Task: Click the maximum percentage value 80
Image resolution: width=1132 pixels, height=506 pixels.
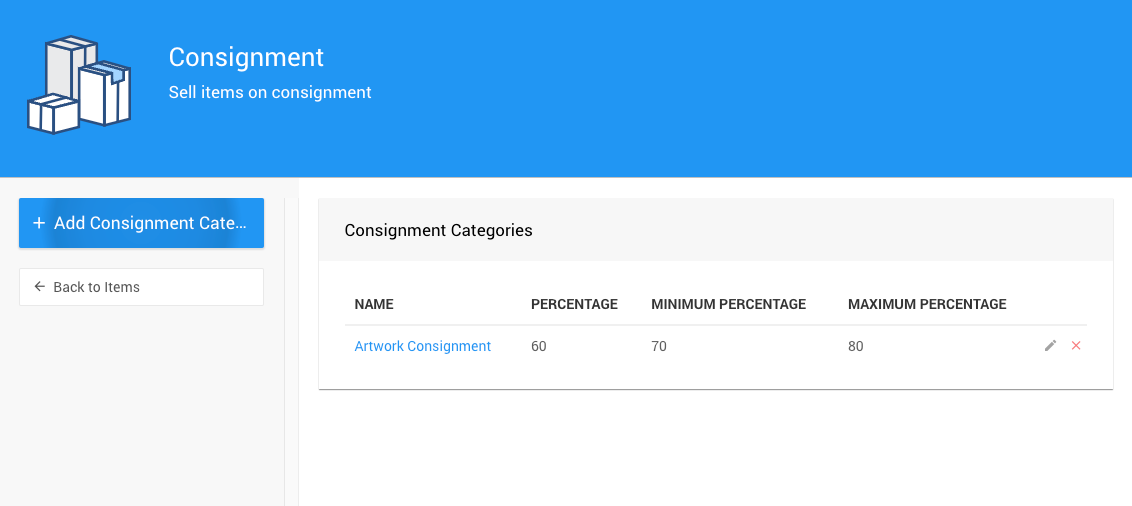Action: (x=856, y=346)
